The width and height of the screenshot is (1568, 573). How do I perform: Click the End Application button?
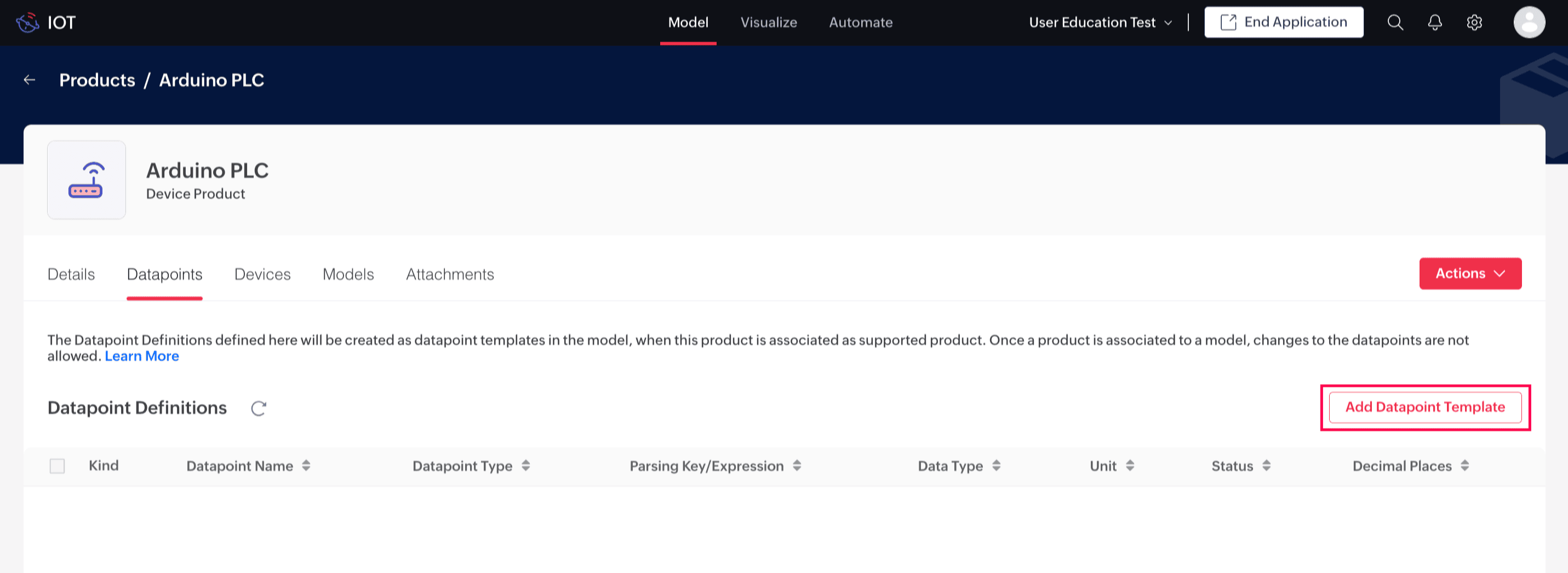[x=1283, y=22]
